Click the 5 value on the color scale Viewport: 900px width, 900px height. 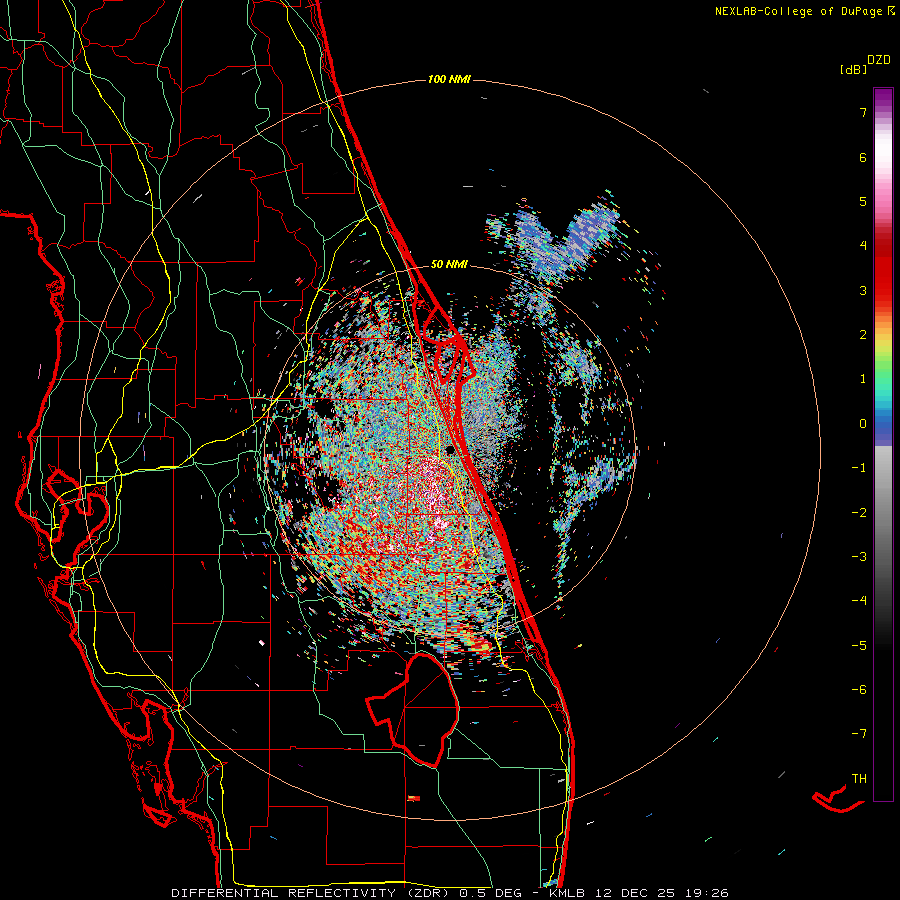863,201
